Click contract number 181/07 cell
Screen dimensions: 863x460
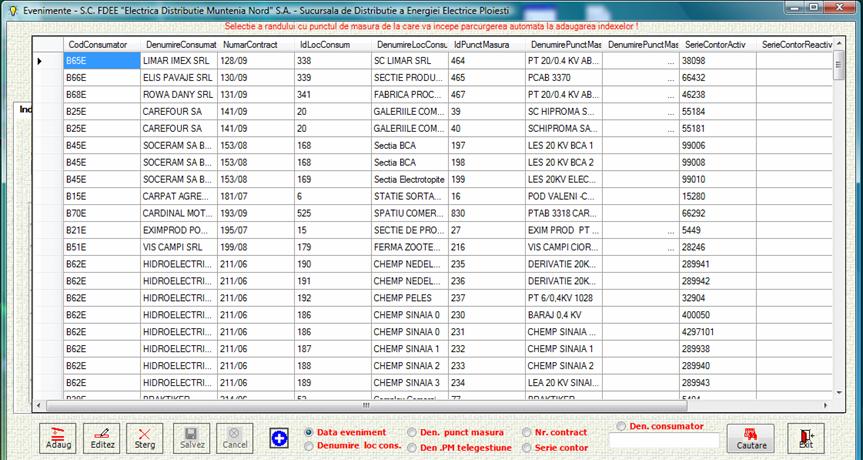click(256, 196)
